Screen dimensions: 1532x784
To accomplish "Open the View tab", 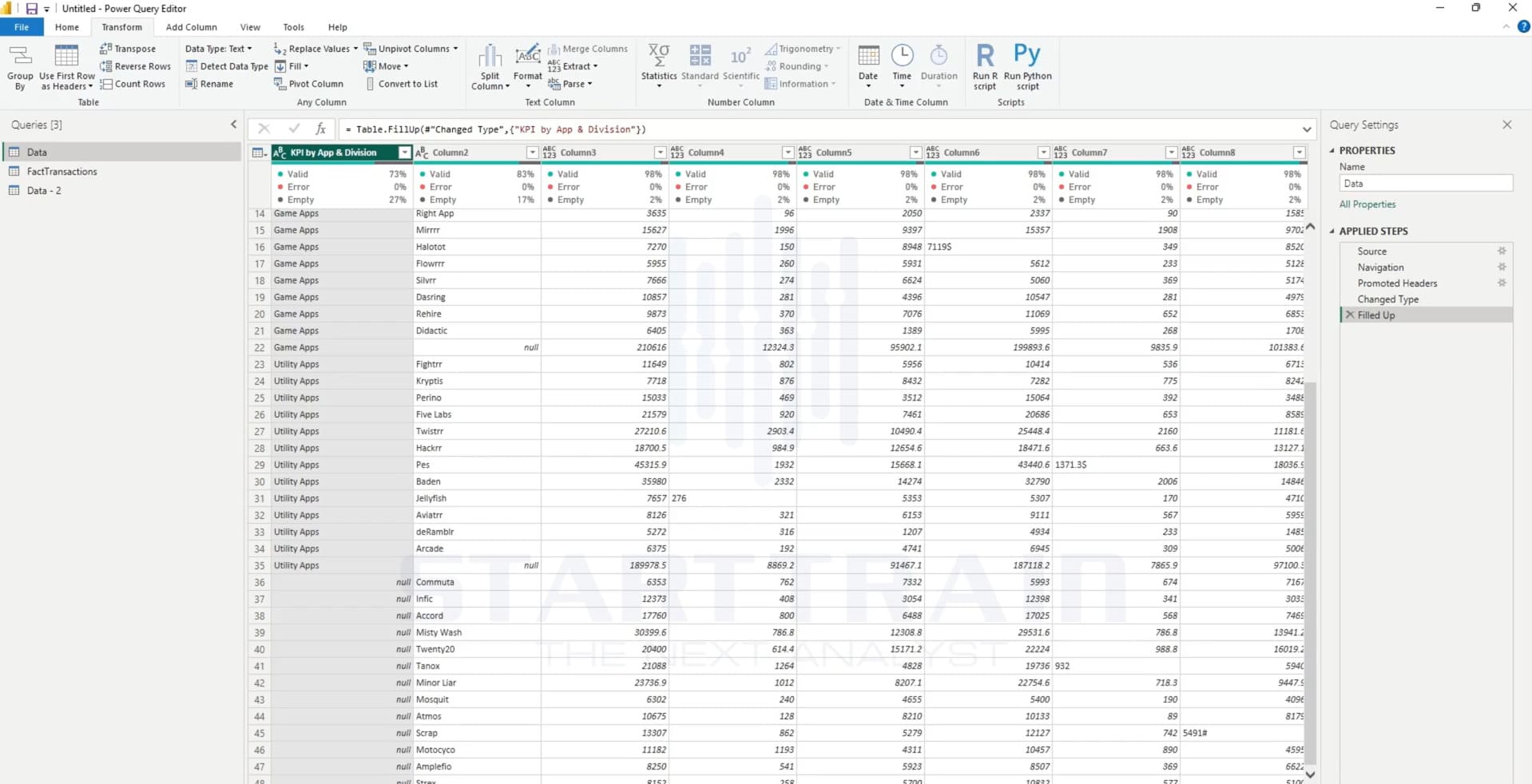I will (250, 27).
